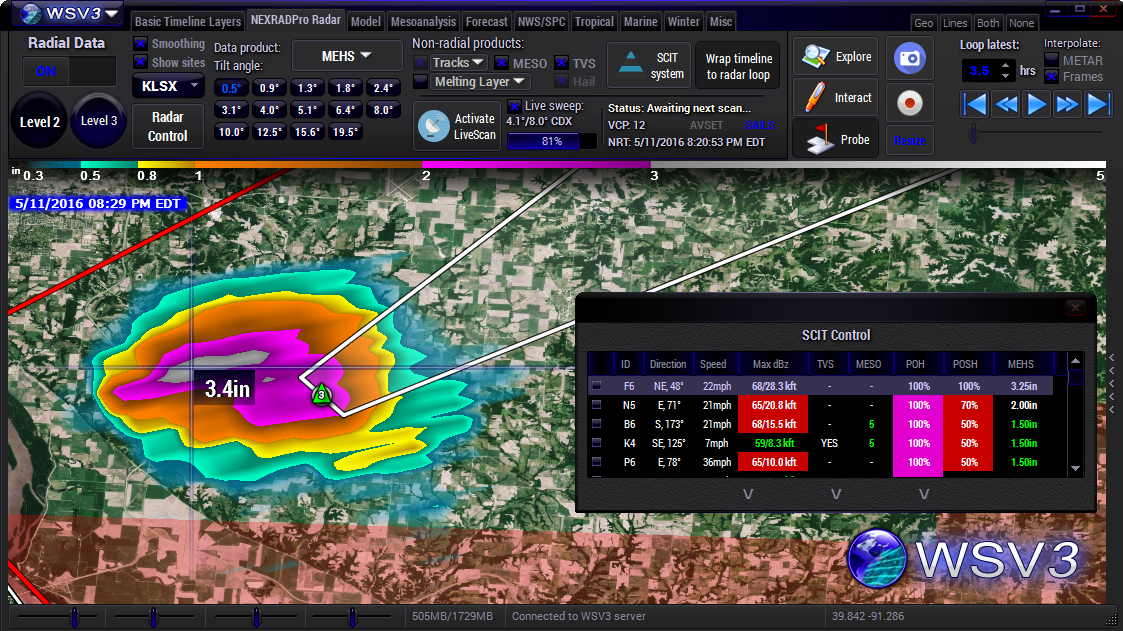Toggle the MESO checkbox

501,63
